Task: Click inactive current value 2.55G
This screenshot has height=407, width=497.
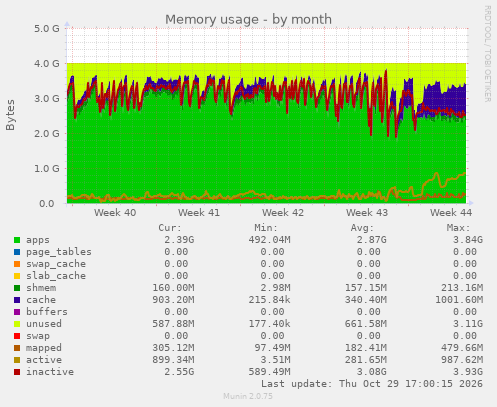Action: 179,372
